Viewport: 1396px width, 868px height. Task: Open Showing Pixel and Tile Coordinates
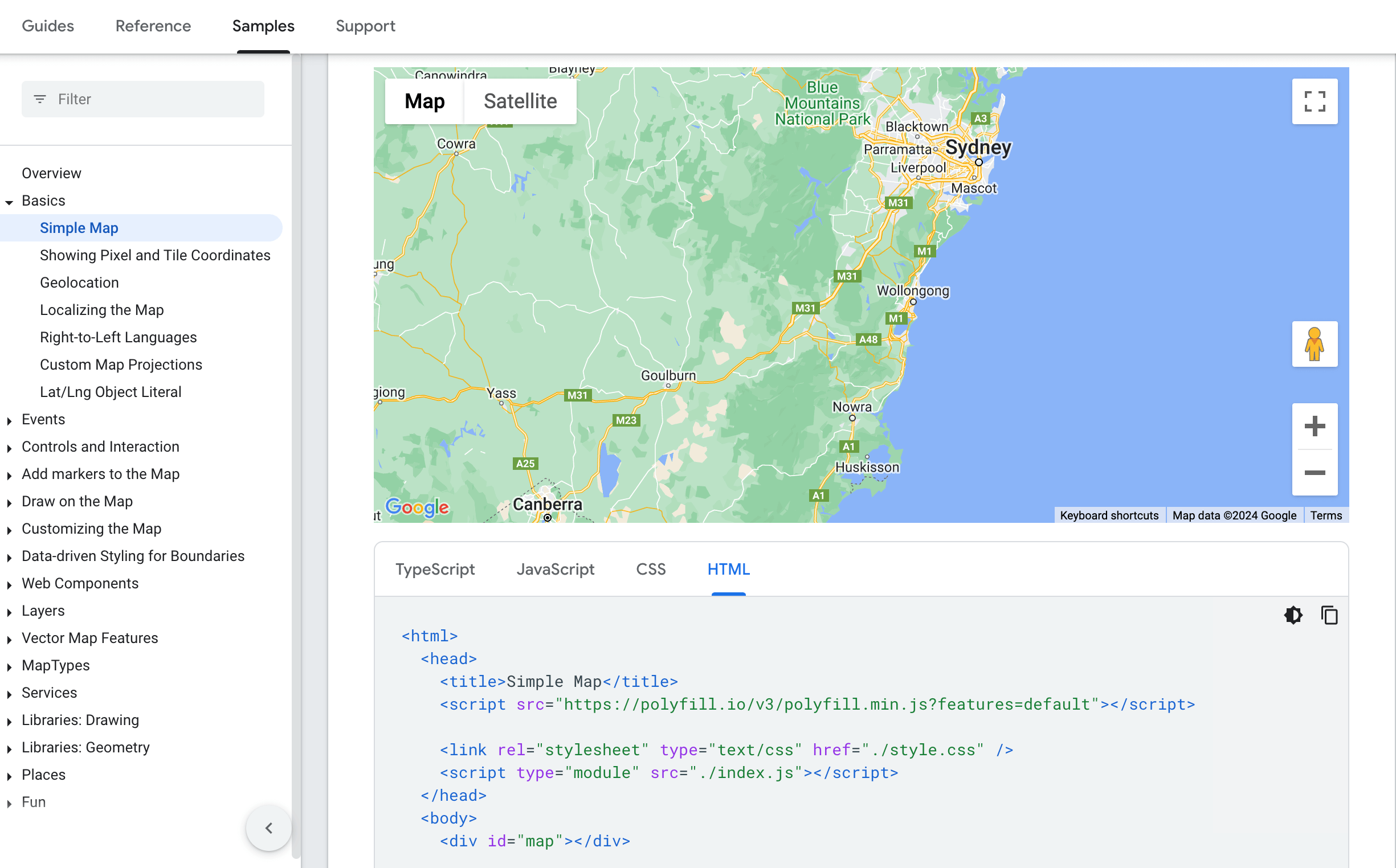(x=155, y=255)
